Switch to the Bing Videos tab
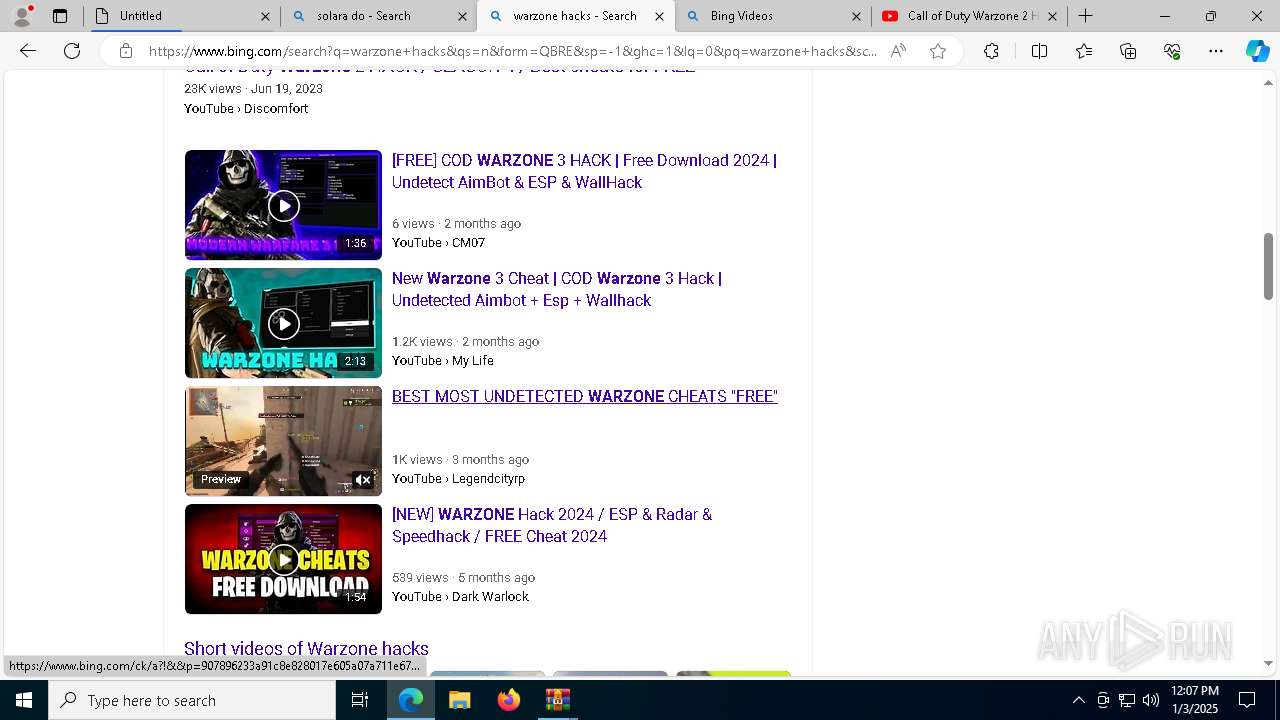1280x720 pixels. (x=772, y=16)
